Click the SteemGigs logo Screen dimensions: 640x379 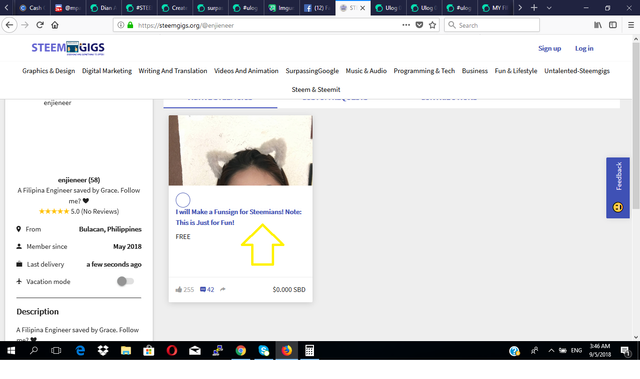[68, 48]
